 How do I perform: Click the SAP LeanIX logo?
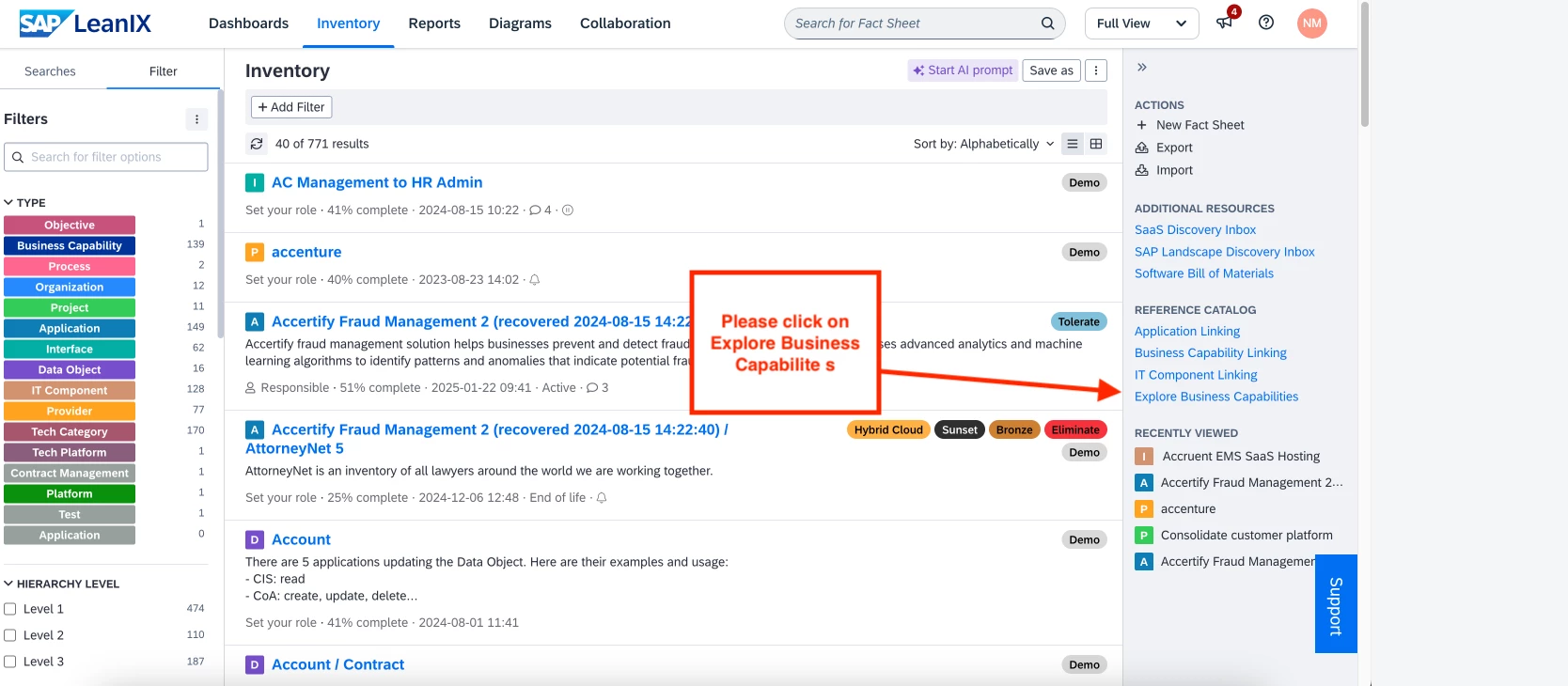pos(86,23)
